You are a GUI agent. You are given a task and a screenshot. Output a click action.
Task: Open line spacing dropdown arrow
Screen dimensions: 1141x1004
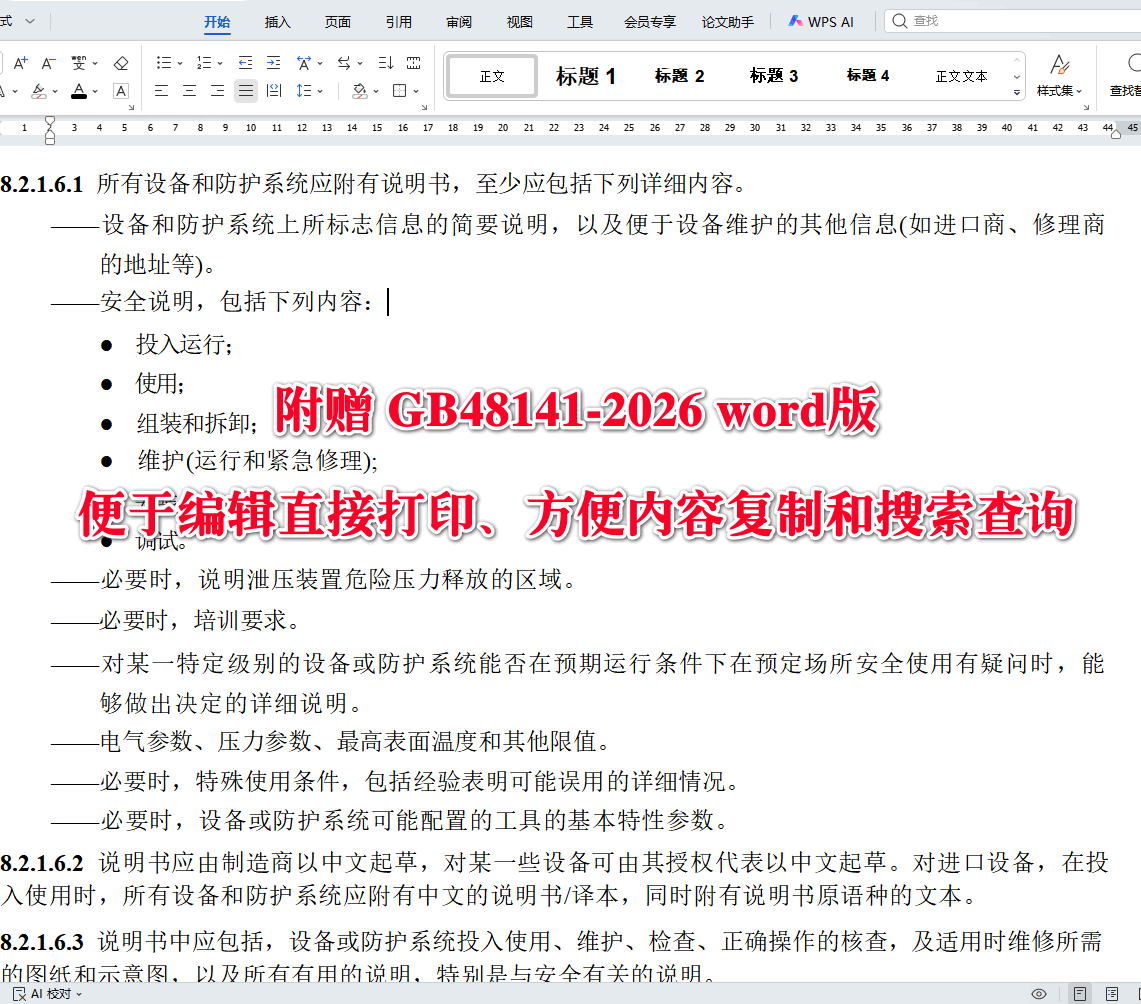pyautogui.click(x=320, y=92)
